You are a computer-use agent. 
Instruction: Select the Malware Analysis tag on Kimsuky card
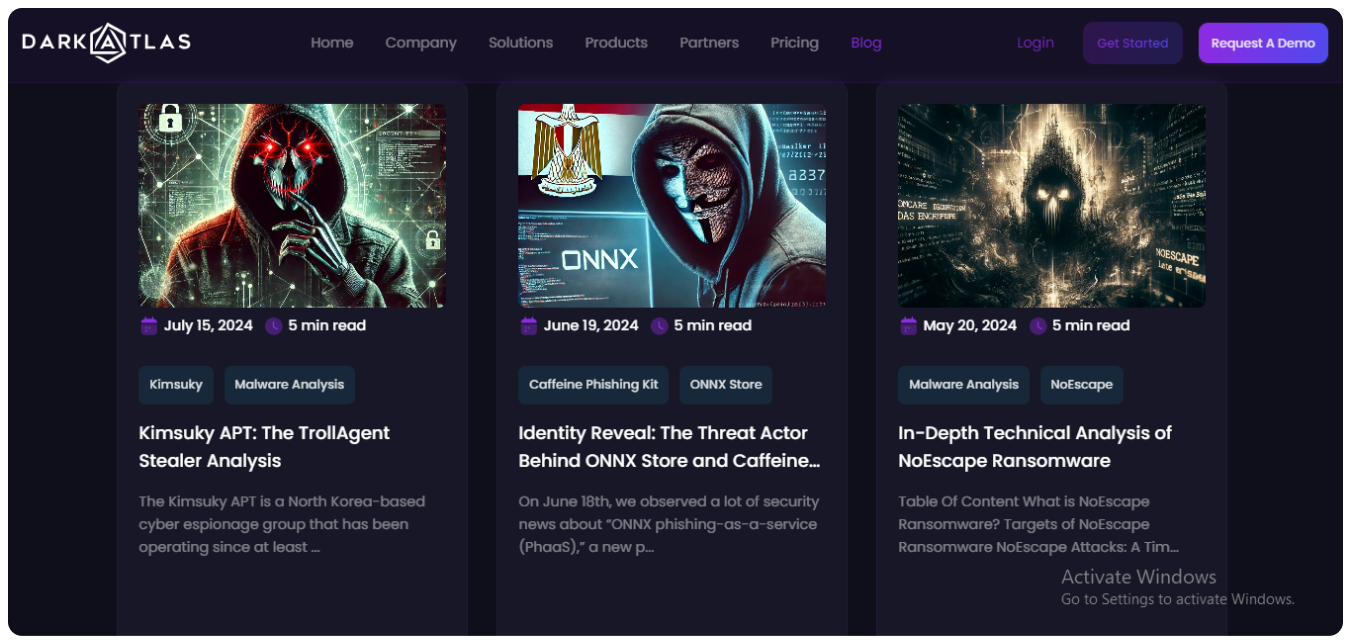289,385
